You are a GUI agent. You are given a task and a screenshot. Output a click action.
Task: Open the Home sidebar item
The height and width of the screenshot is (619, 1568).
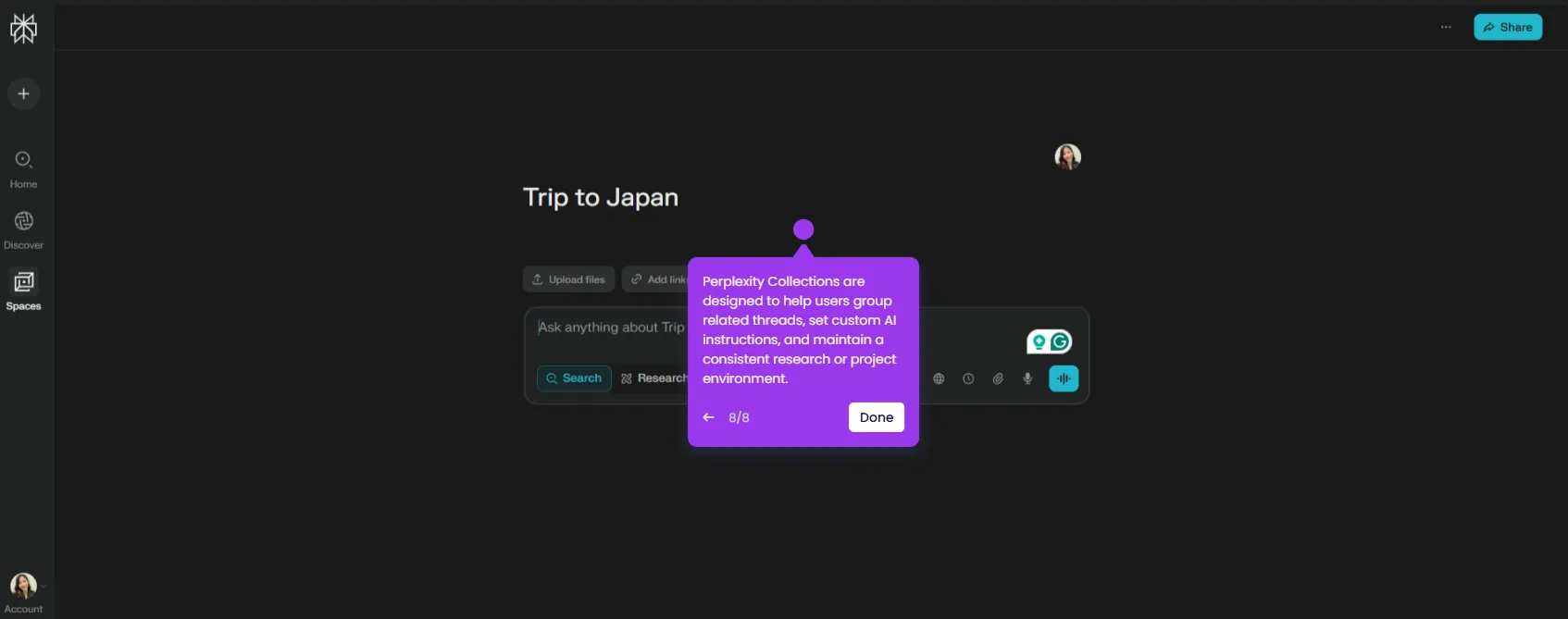24,169
